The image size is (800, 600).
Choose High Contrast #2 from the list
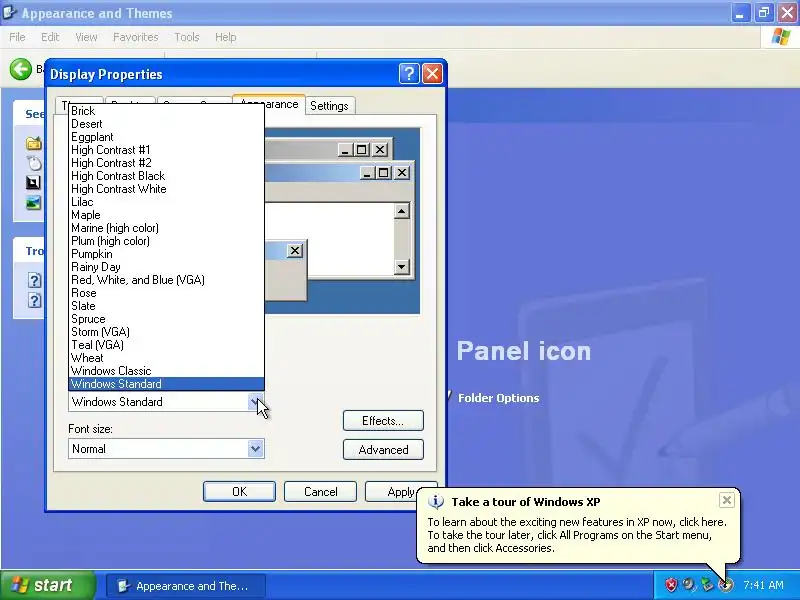(166, 163)
